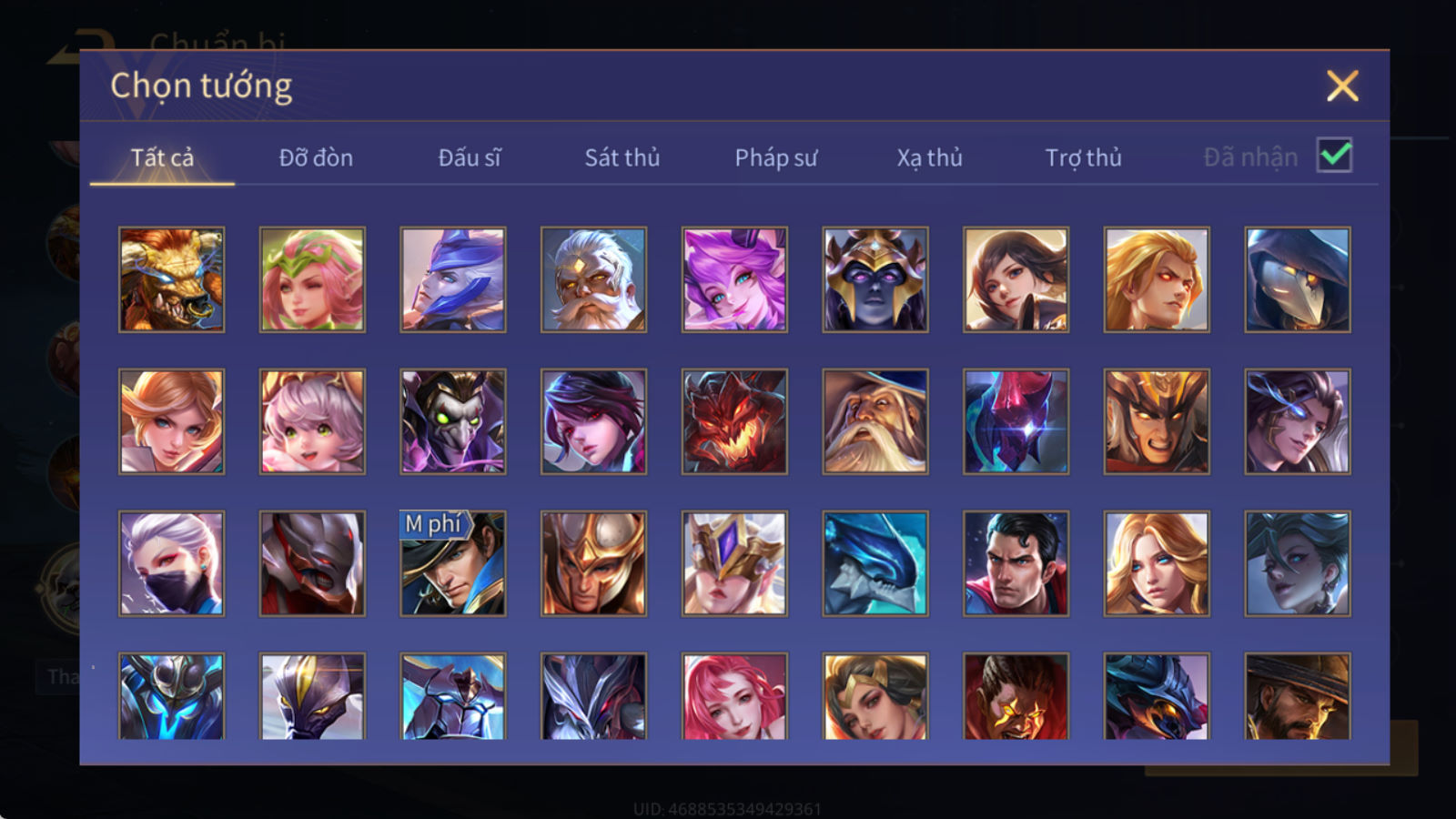Screen dimensions: 1456x819
Task: Close the 'Chọn tướng' dialog
Action: (x=1342, y=86)
